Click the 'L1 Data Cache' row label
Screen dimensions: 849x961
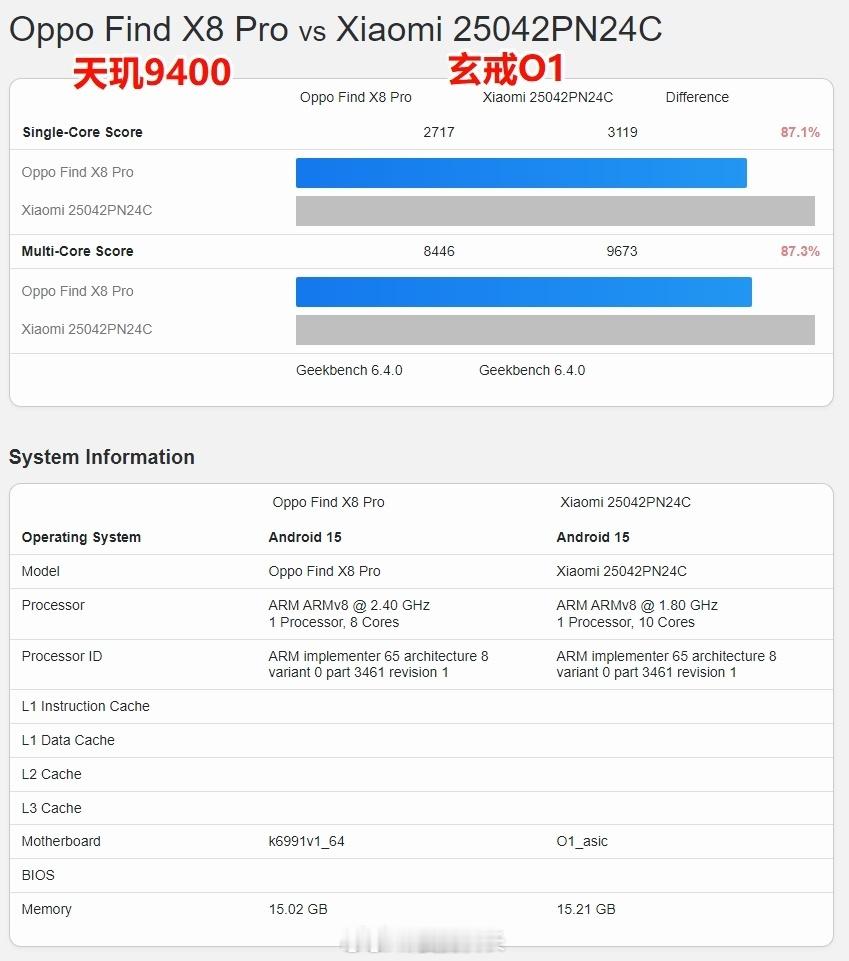(68, 740)
